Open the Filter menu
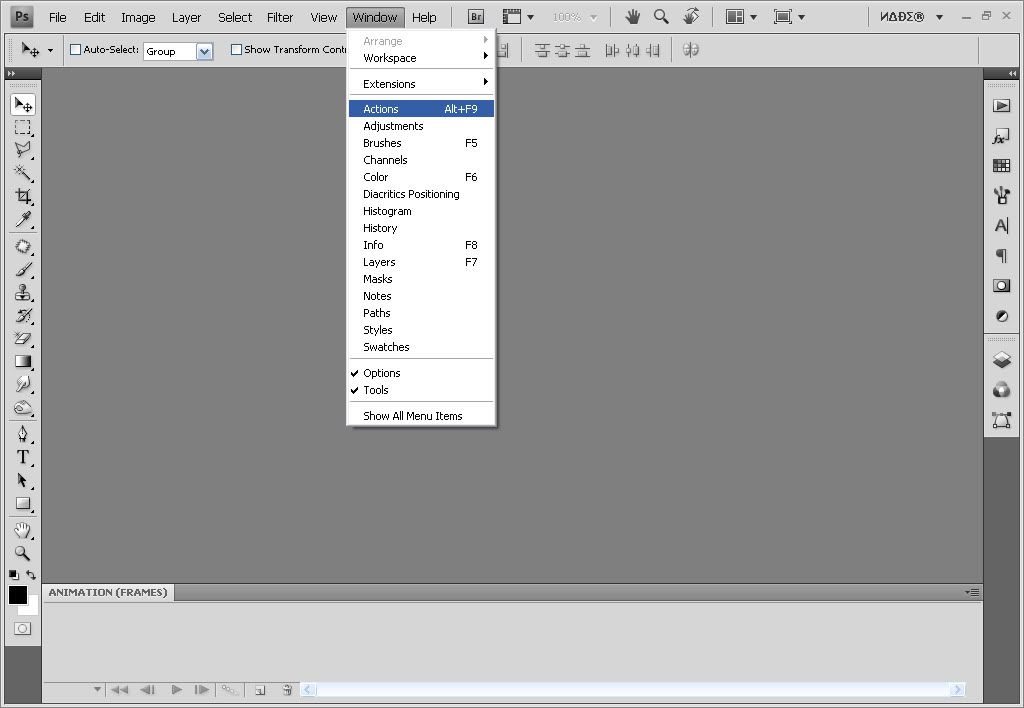The image size is (1024, 708). (280, 17)
